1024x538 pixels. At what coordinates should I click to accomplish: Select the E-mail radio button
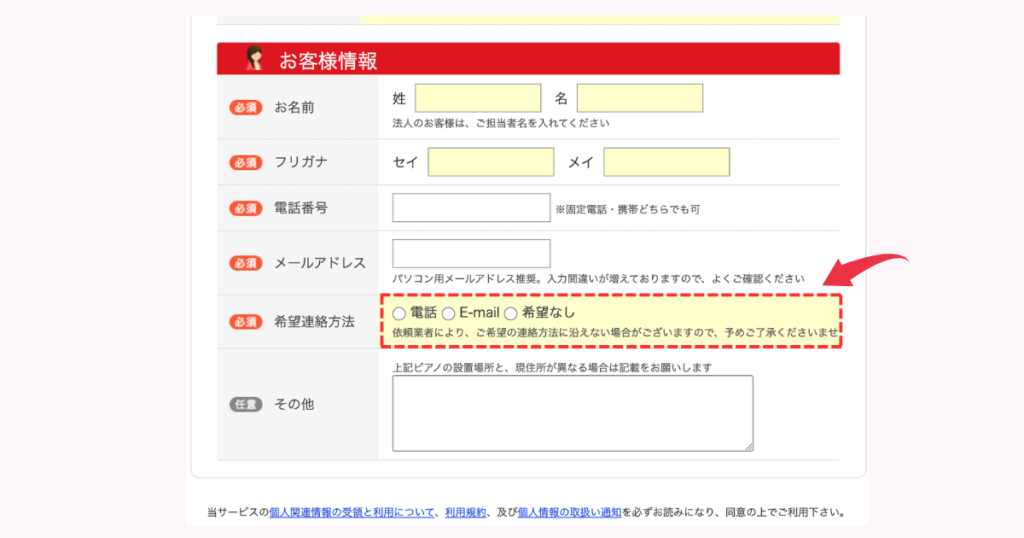[448, 314]
